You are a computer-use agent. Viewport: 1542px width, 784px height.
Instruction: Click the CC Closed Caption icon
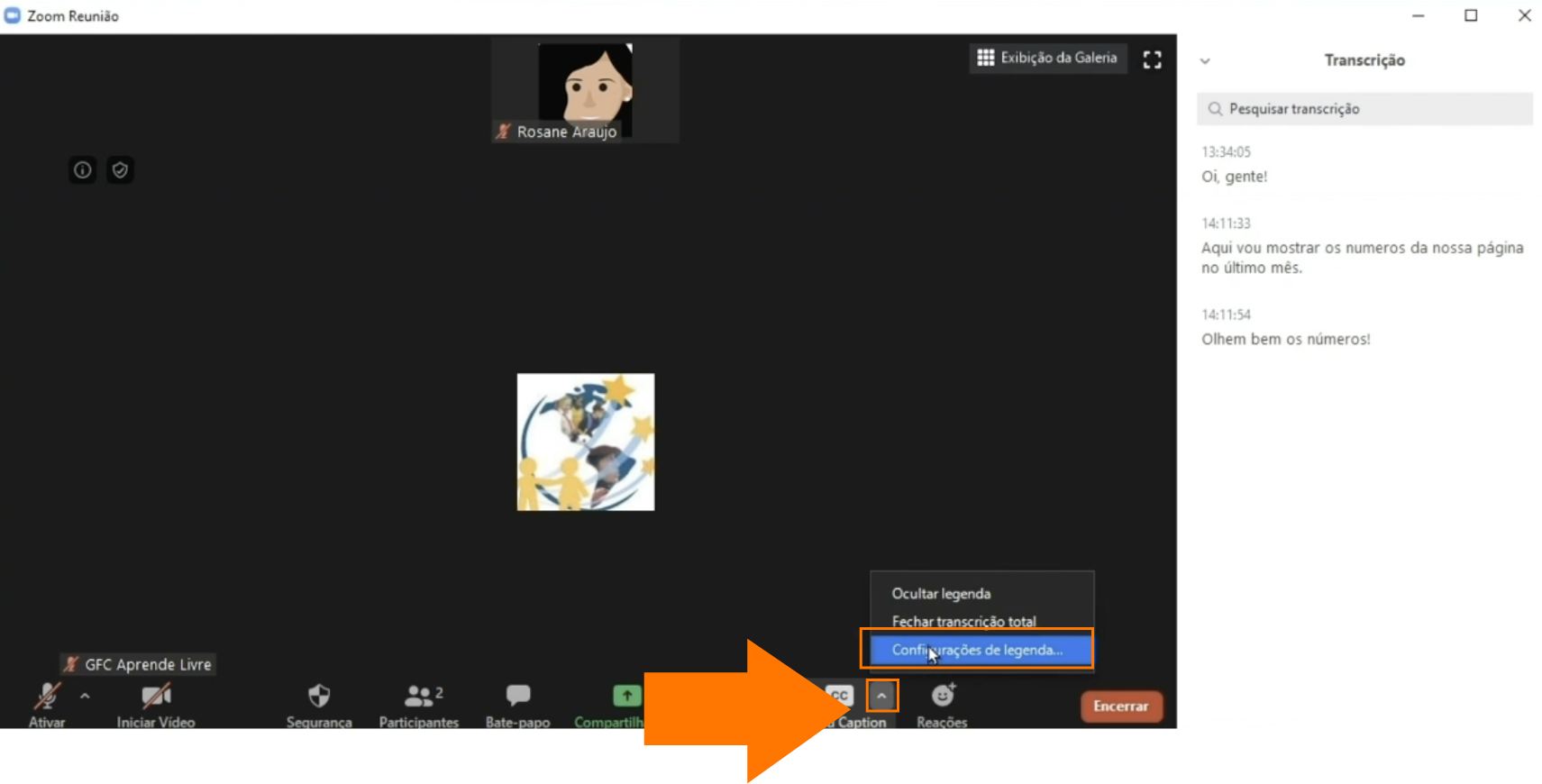tap(839, 696)
